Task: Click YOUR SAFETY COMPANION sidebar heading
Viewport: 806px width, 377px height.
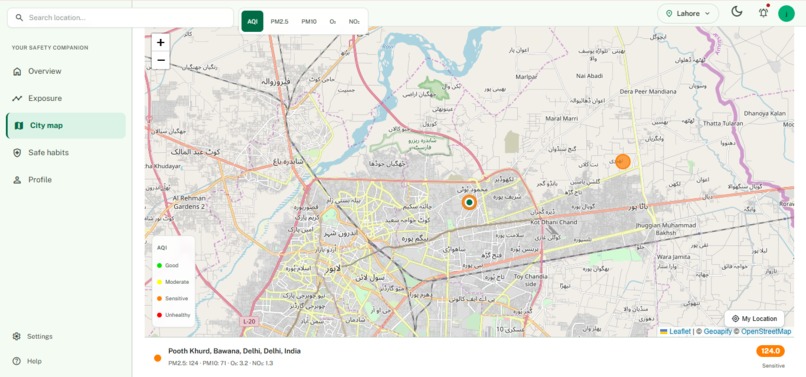Action: point(50,48)
